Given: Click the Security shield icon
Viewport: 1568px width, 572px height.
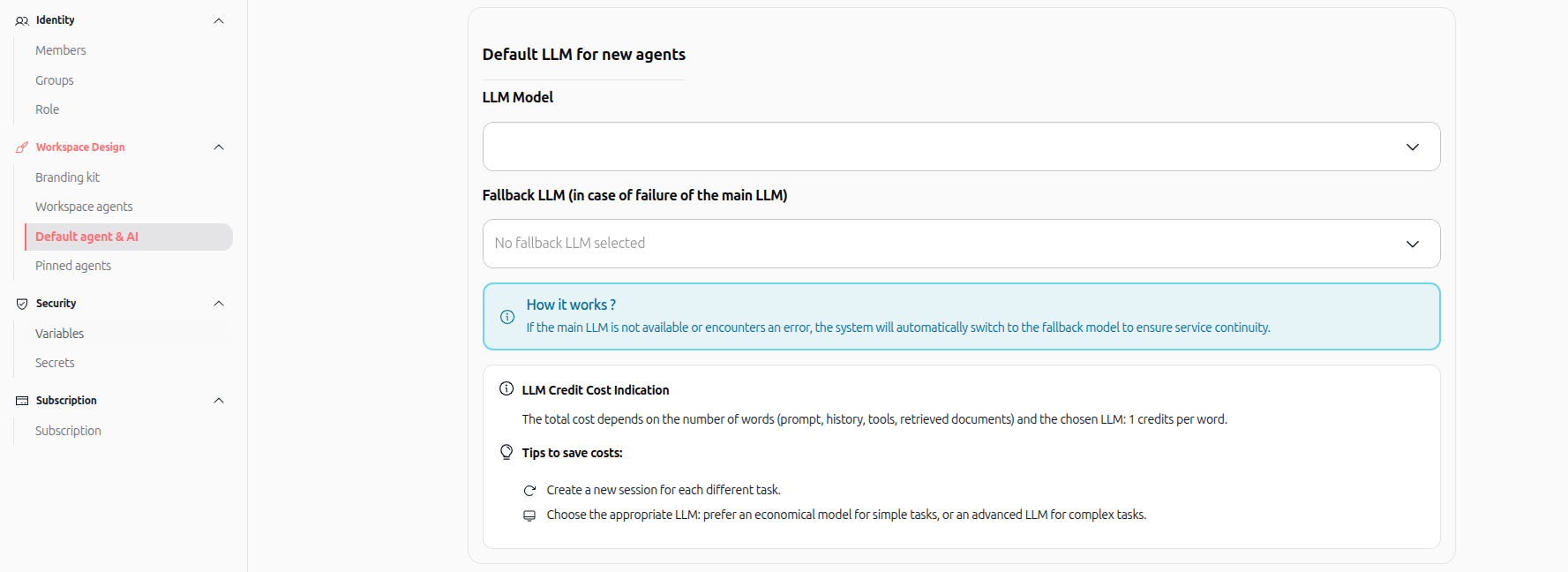Looking at the screenshot, I should [x=22, y=304].
